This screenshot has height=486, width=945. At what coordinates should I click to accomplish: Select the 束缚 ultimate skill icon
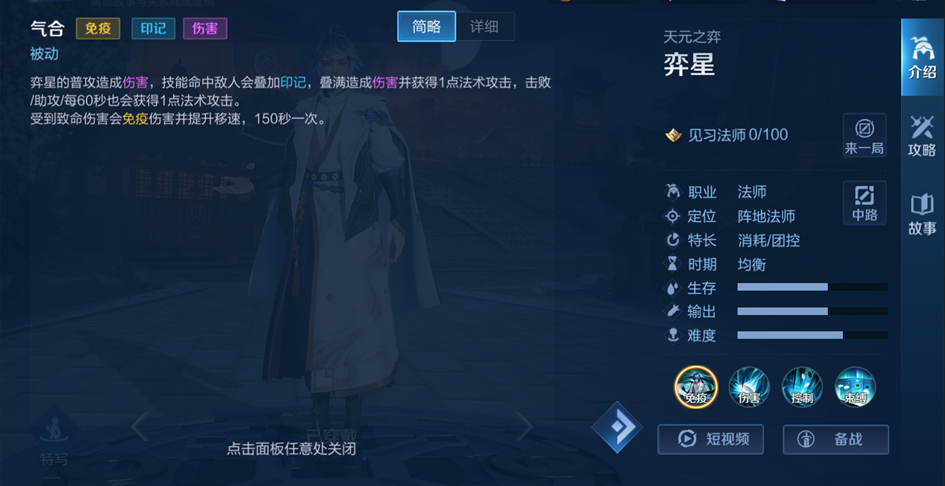(x=855, y=387)
